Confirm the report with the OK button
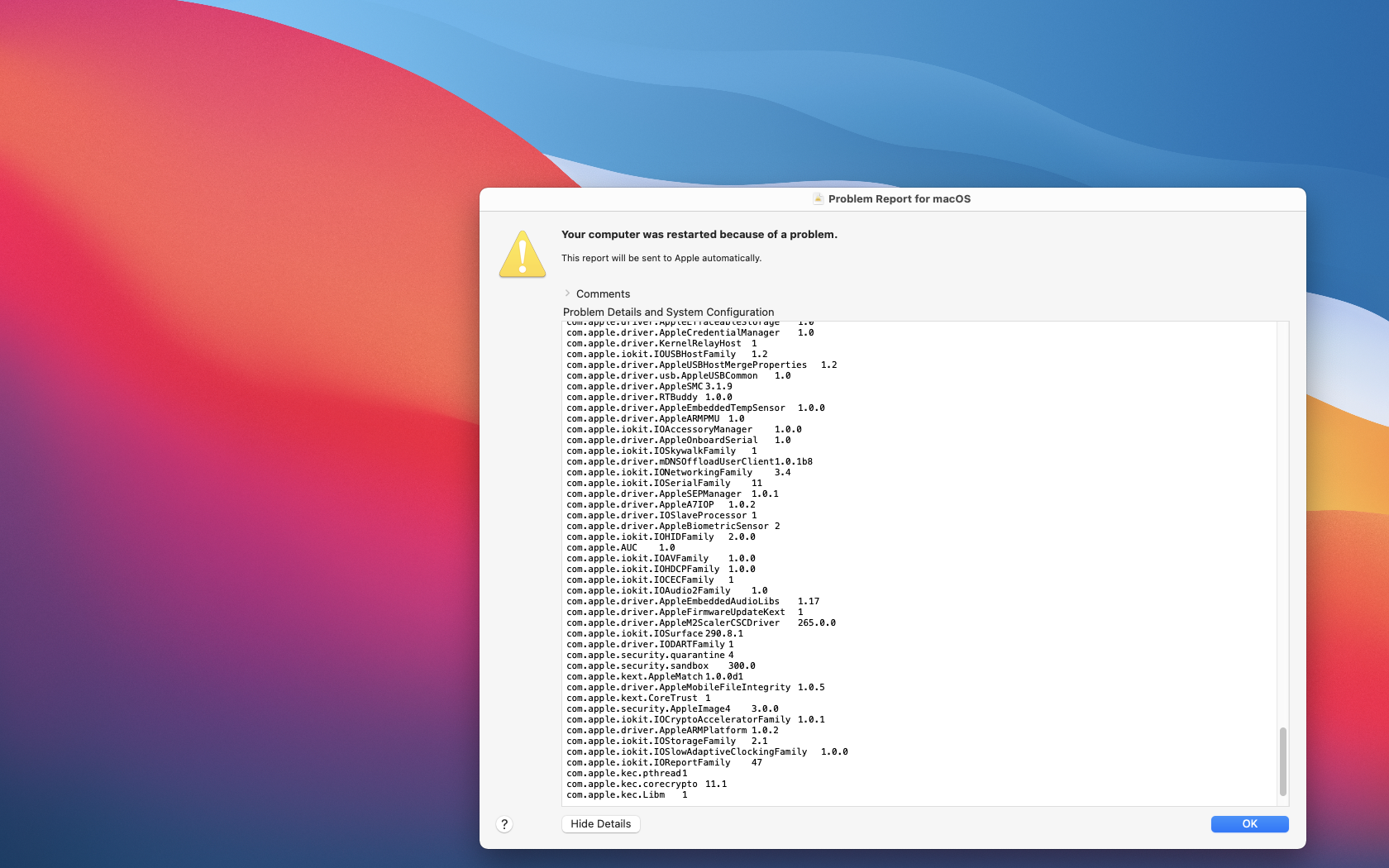Screen dimensions: 1389x868 1249,824
